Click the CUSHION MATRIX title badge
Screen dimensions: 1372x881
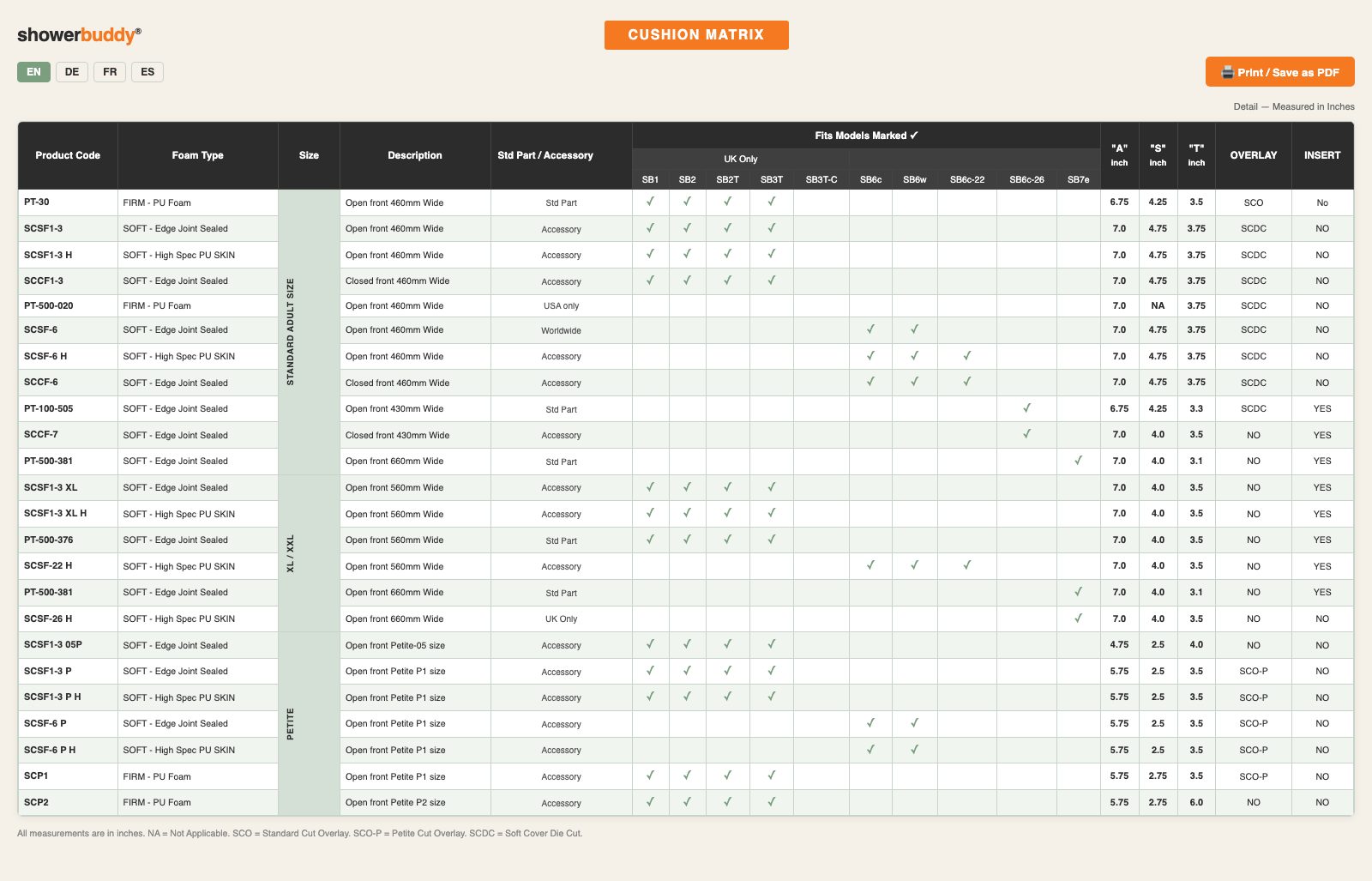[696, 35]
